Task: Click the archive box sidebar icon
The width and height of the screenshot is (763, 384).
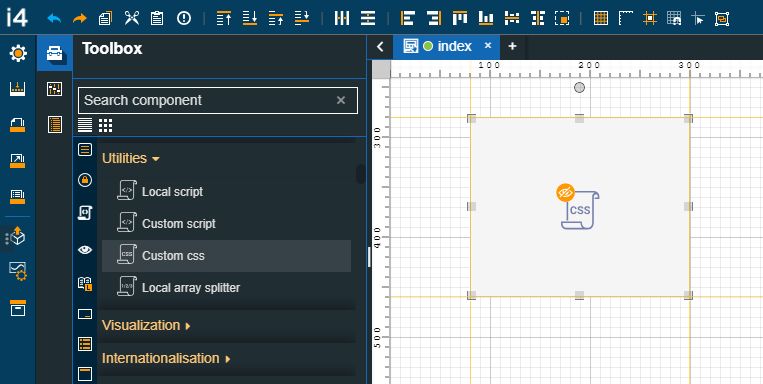Action: tap(18, 308)
